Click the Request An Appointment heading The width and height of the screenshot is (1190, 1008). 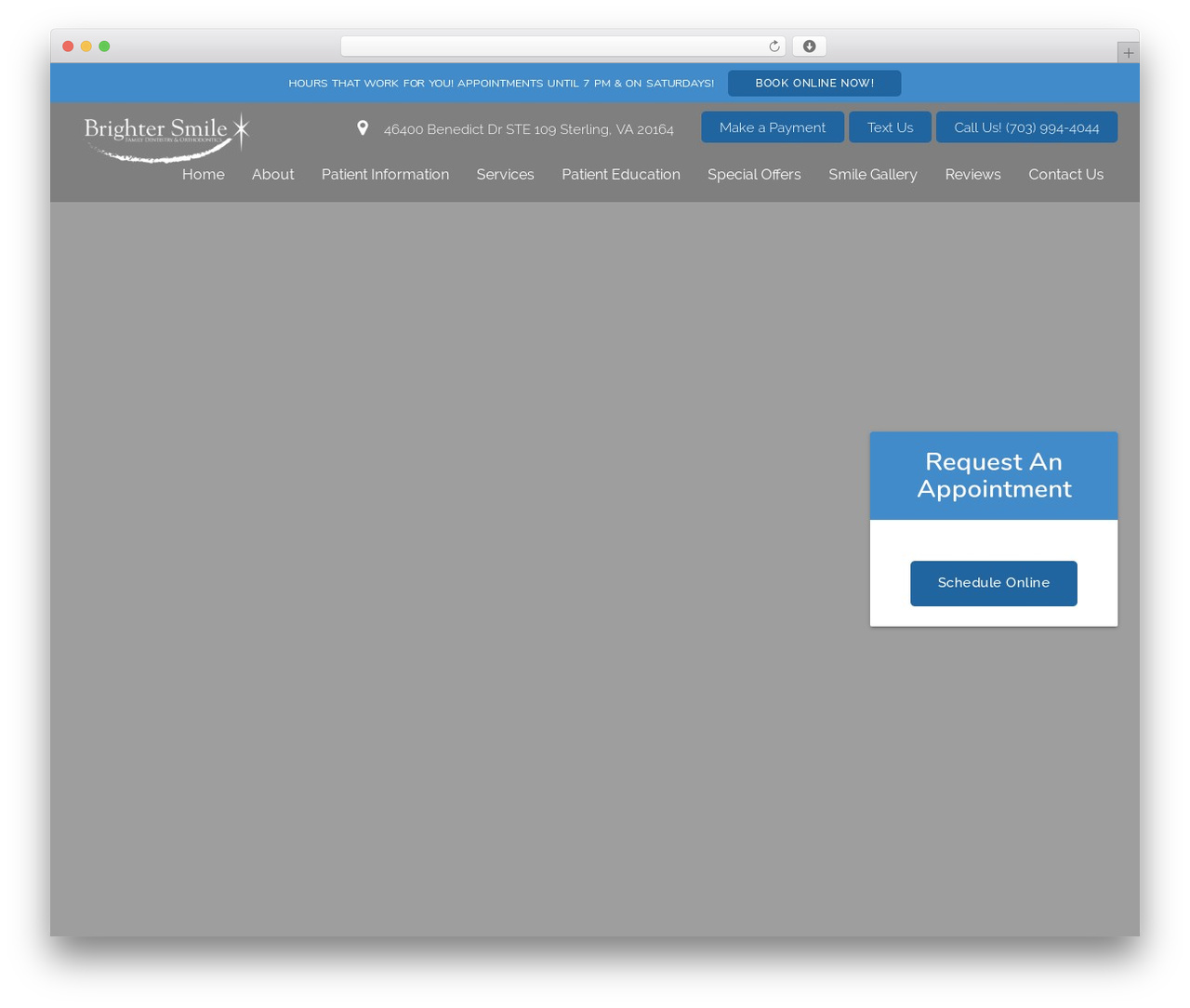[x=994, y=475]
